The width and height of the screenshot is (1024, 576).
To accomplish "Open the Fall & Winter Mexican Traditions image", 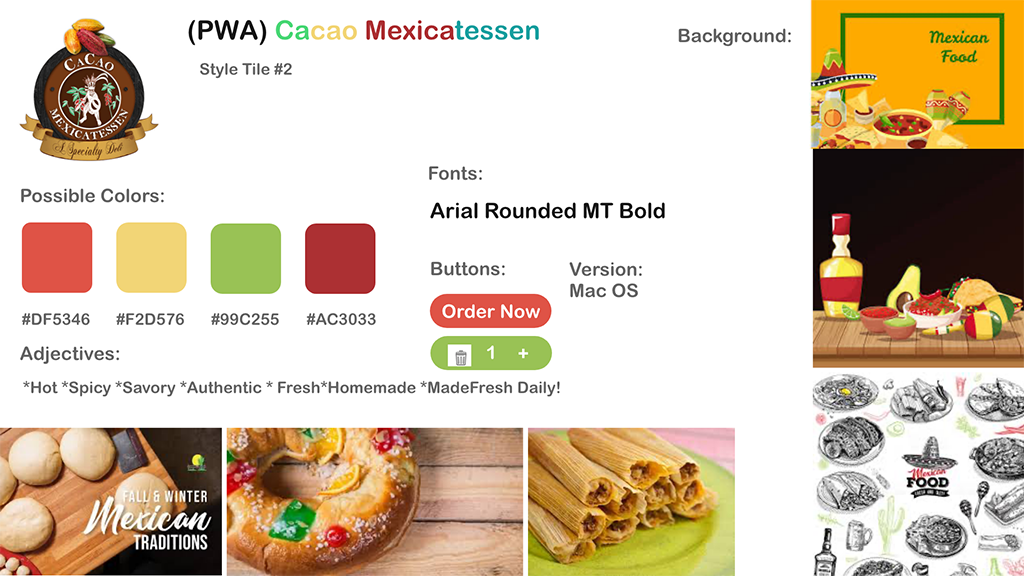I will [111, 502].
